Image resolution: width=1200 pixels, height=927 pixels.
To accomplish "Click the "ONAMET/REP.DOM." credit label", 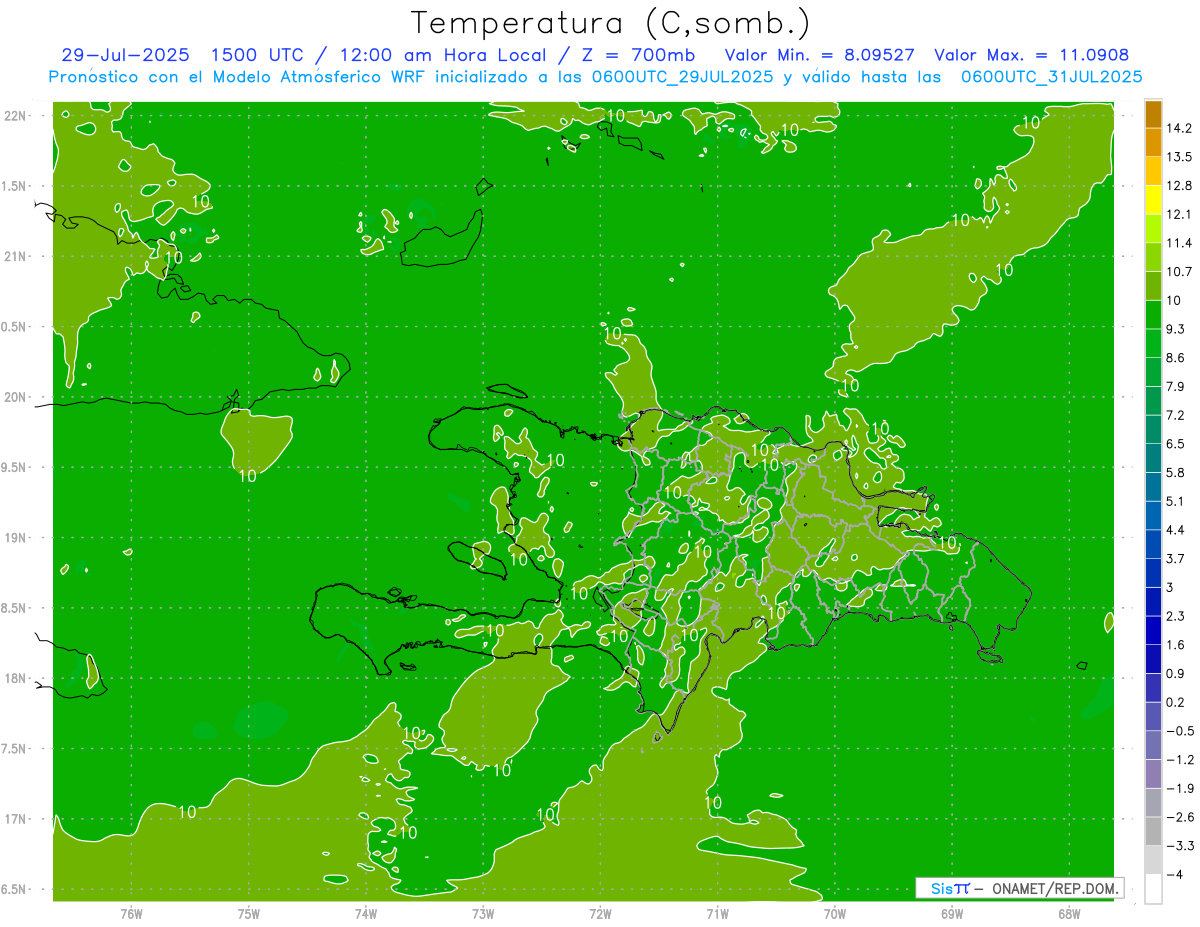I will pos(1056,888).
